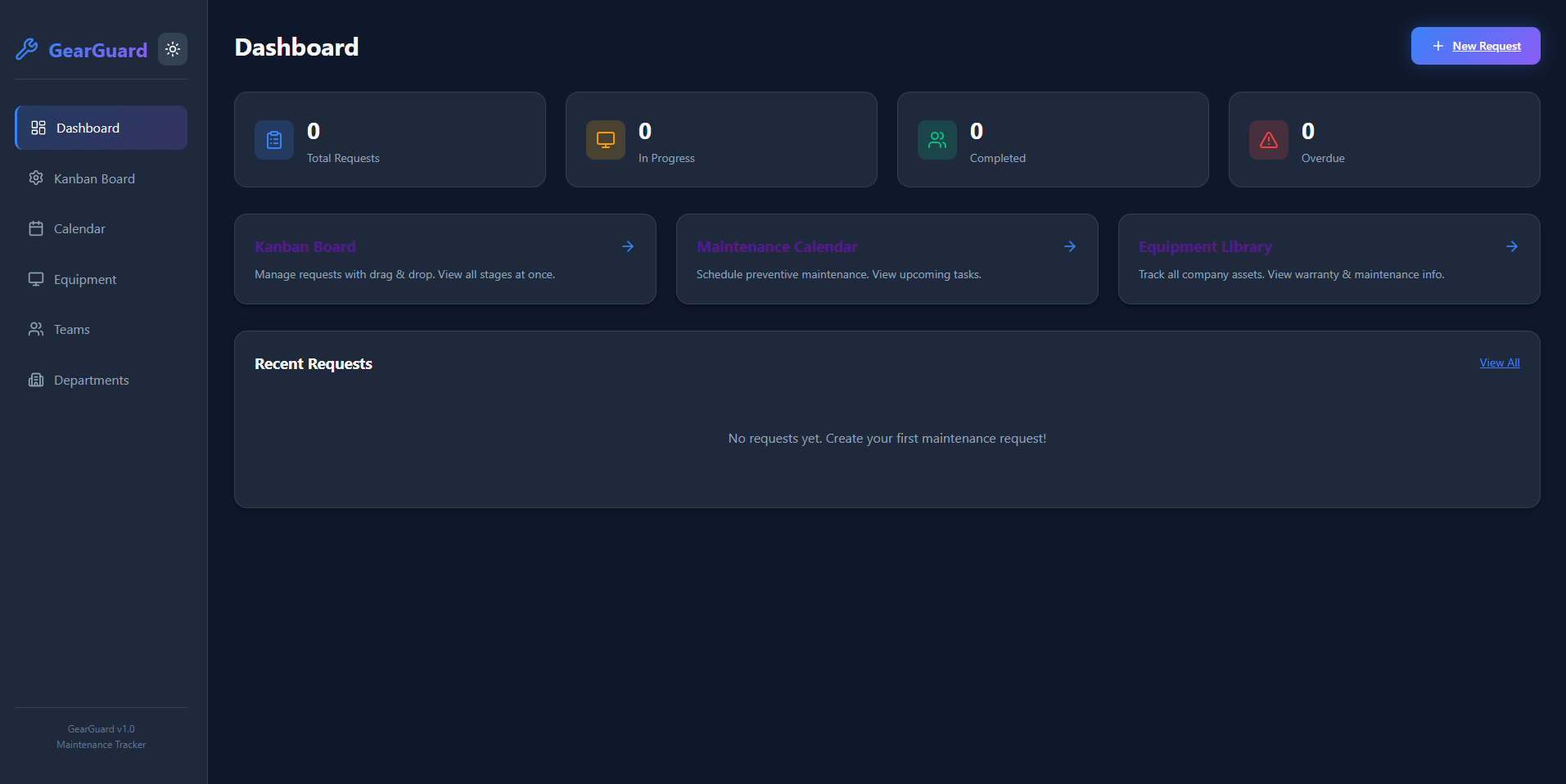Click the Maintenance Calendar shortcut card
The width and height of the screenshot is (1566, 784).
tap(887, 259)
